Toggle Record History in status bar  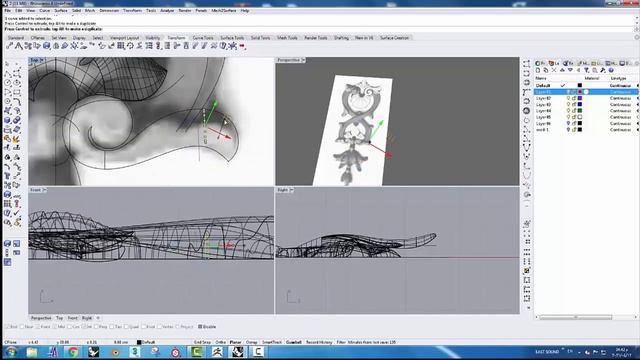(x=319, y=342)
